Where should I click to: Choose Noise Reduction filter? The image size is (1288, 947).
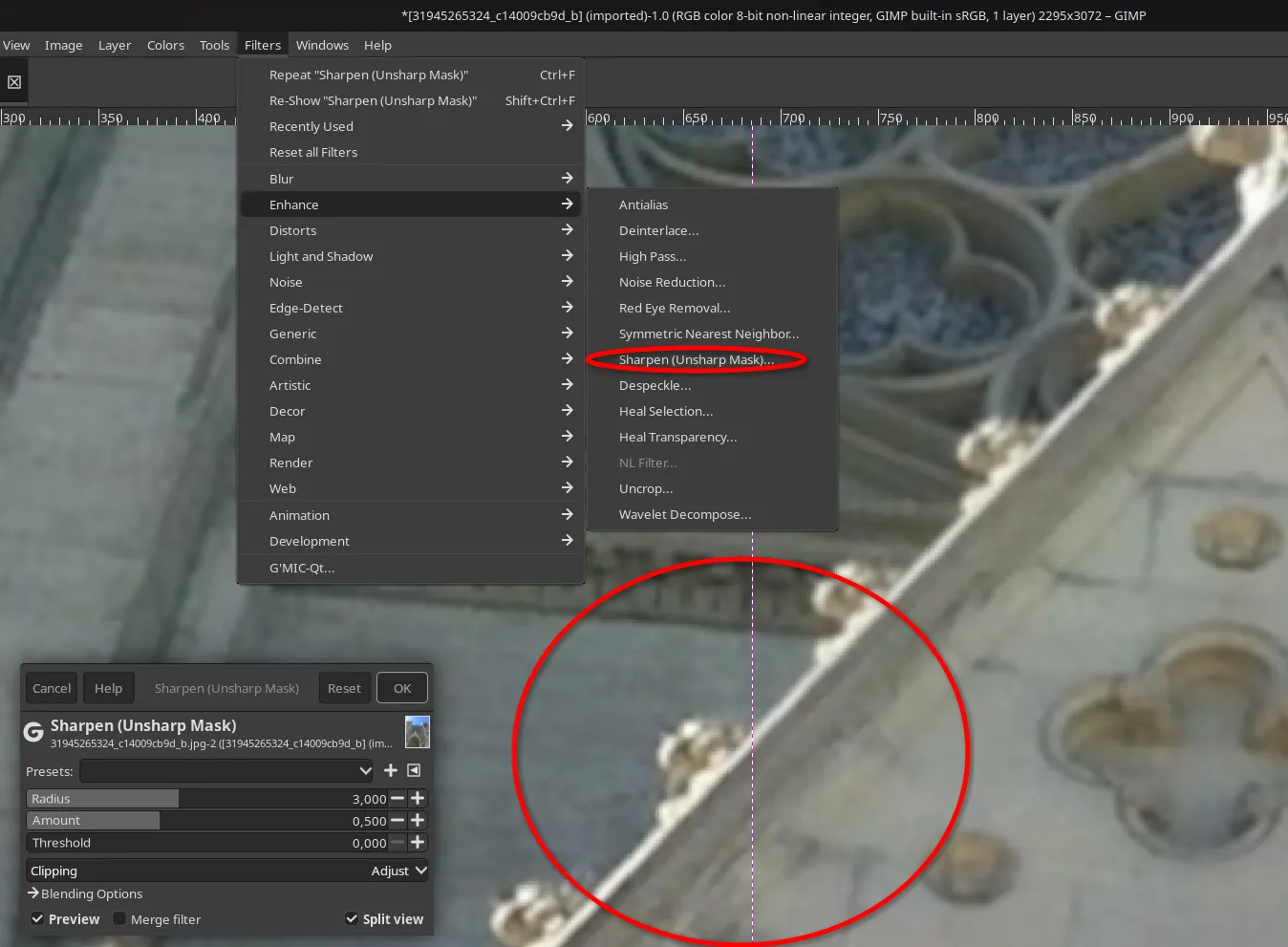click(712, 282)
